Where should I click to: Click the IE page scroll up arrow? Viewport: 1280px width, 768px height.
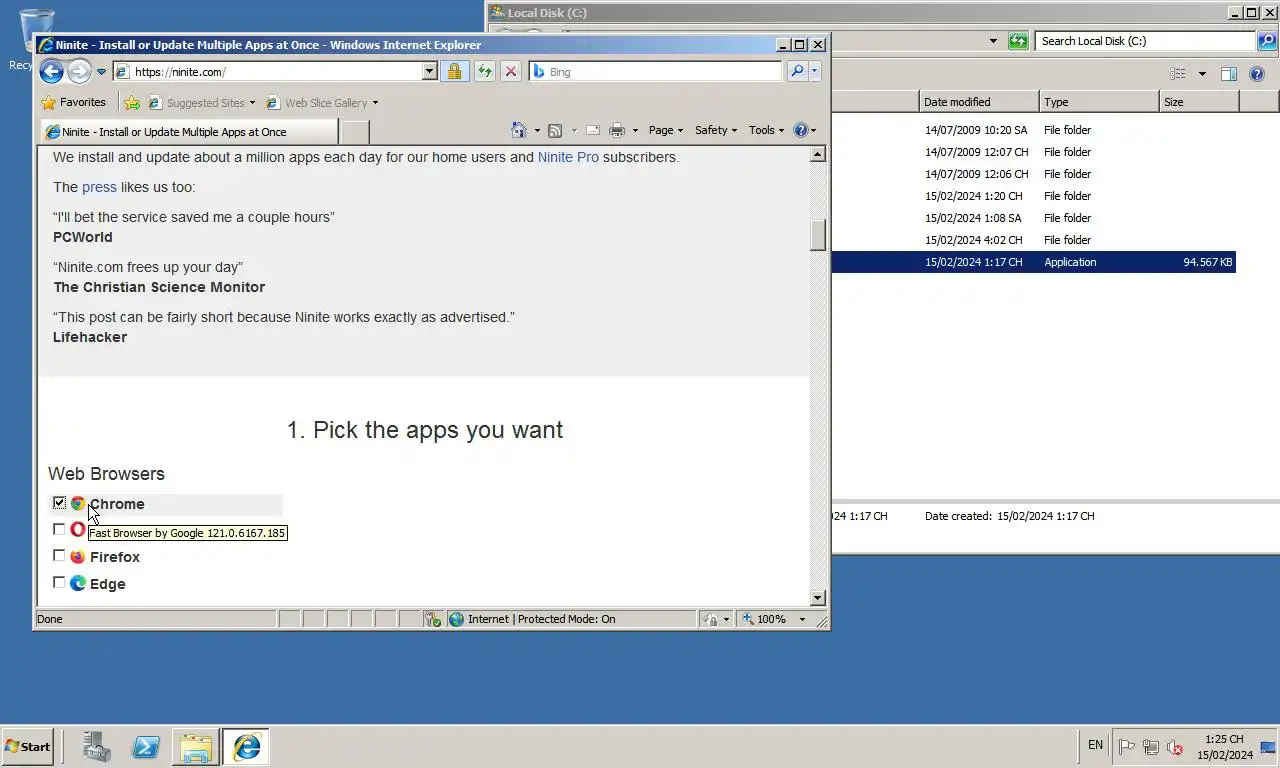coord(818,154)
